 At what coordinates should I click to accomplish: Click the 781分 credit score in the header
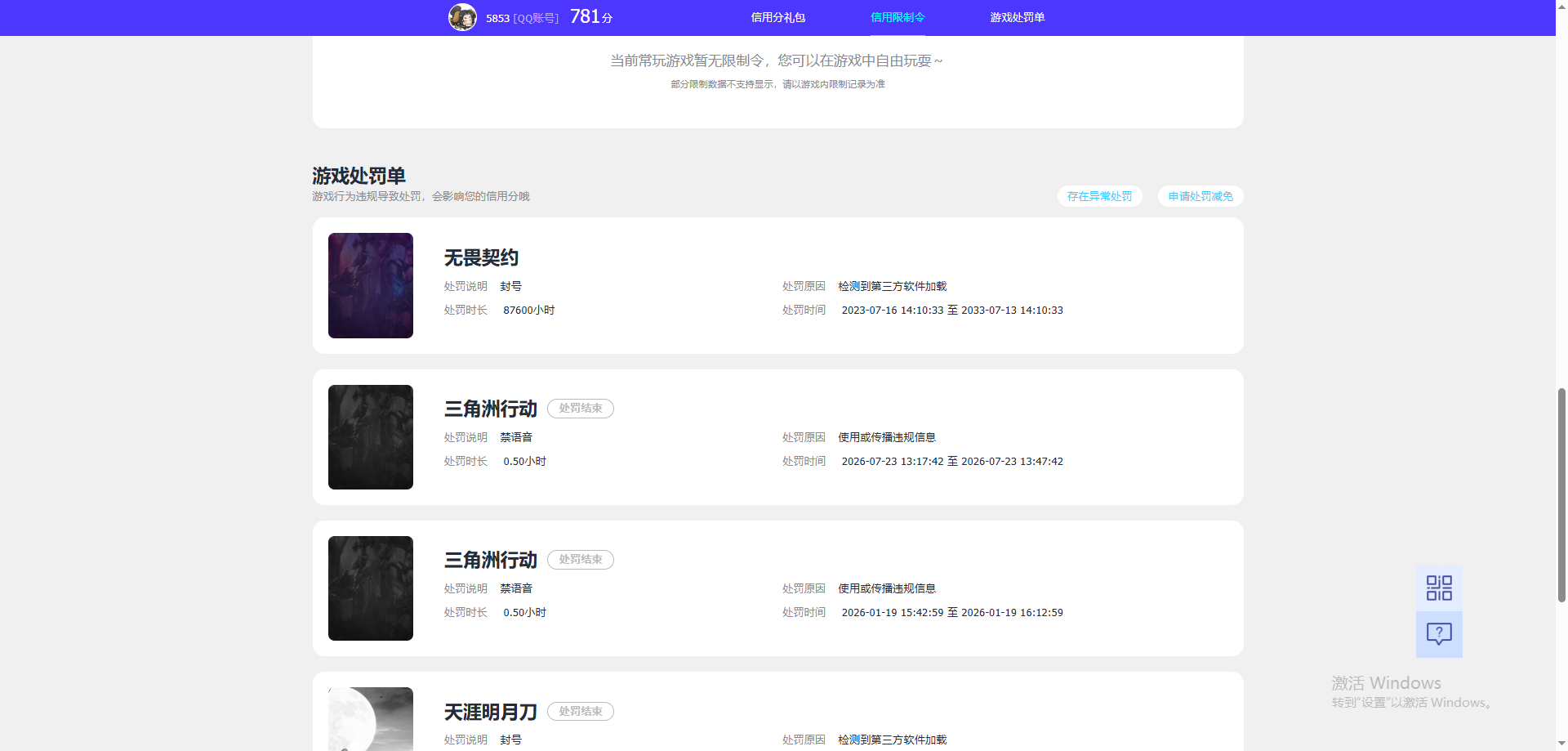point(591,17)
